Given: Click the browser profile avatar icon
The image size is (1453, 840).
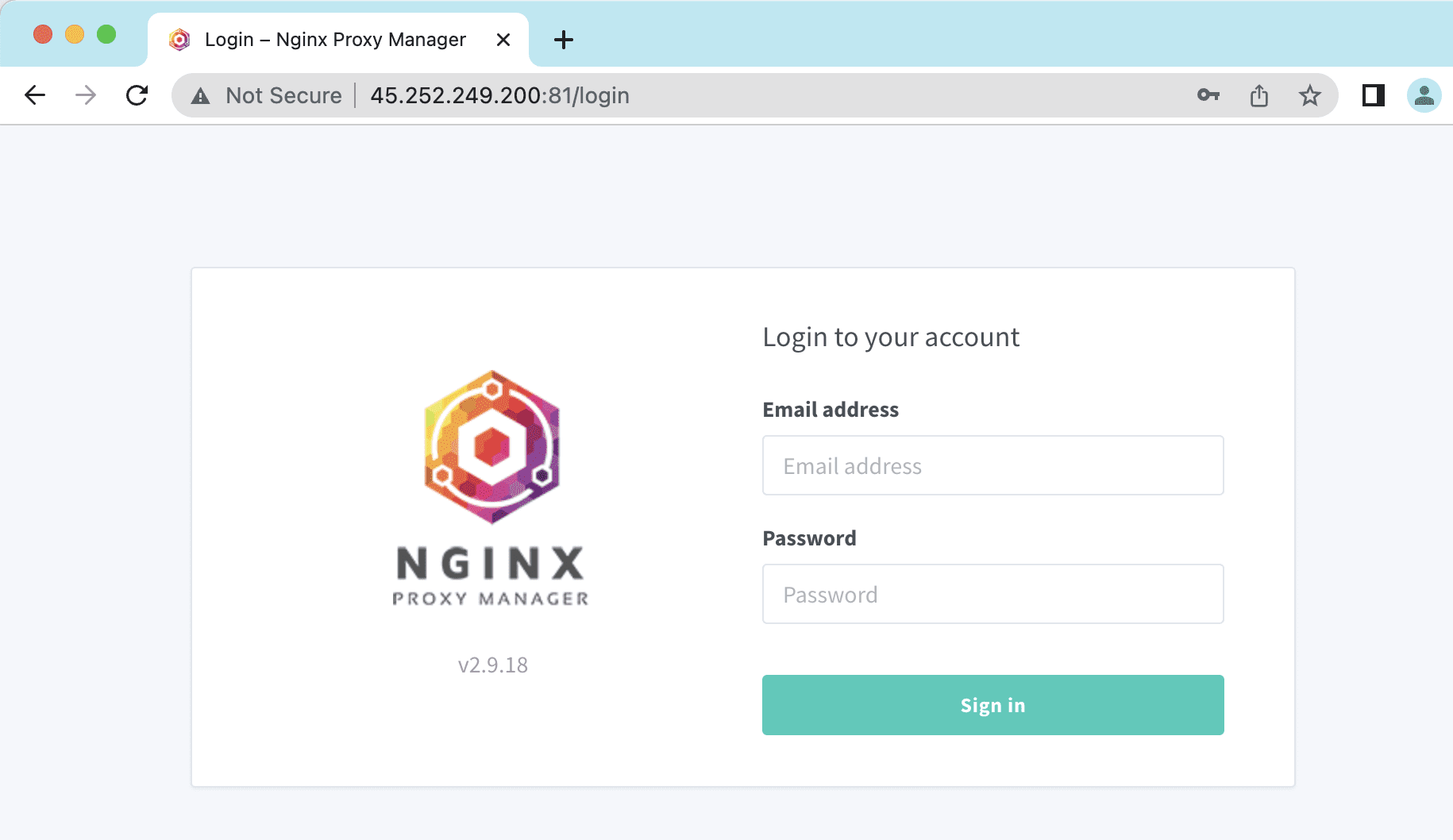Looking at the screenshot, I should pos(1424,95).
